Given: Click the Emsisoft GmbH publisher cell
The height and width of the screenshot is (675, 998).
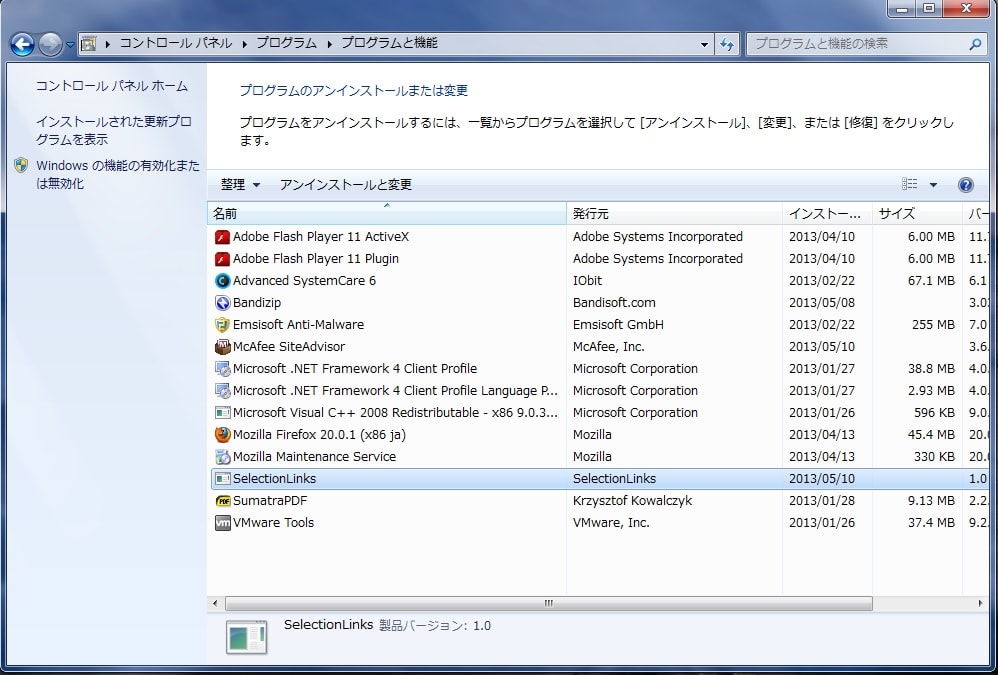Looking at the screenshot, I should point(618,324).
